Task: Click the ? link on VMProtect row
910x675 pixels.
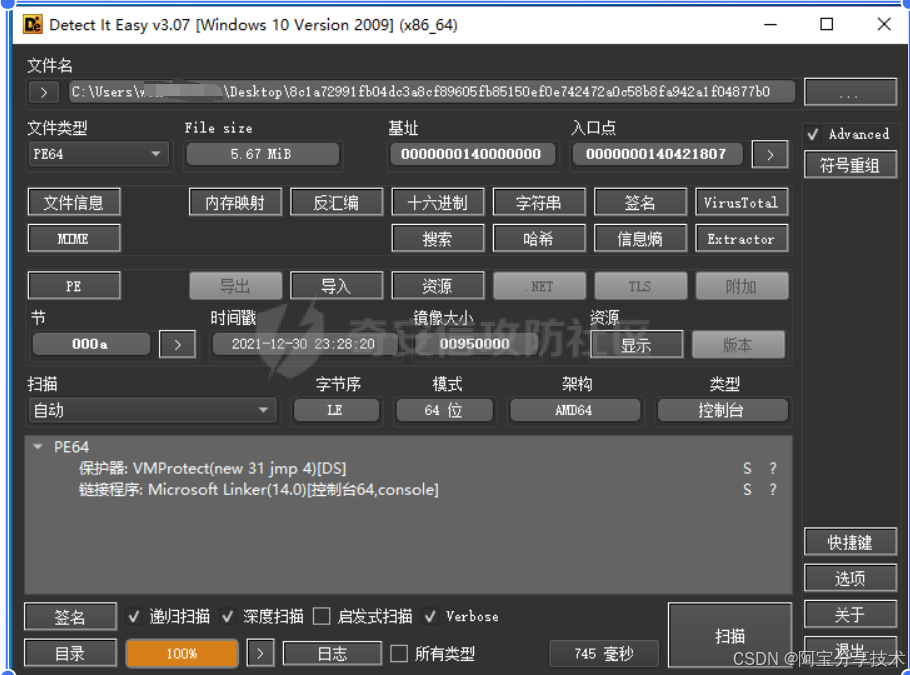Action: click(x=772, y=468)
